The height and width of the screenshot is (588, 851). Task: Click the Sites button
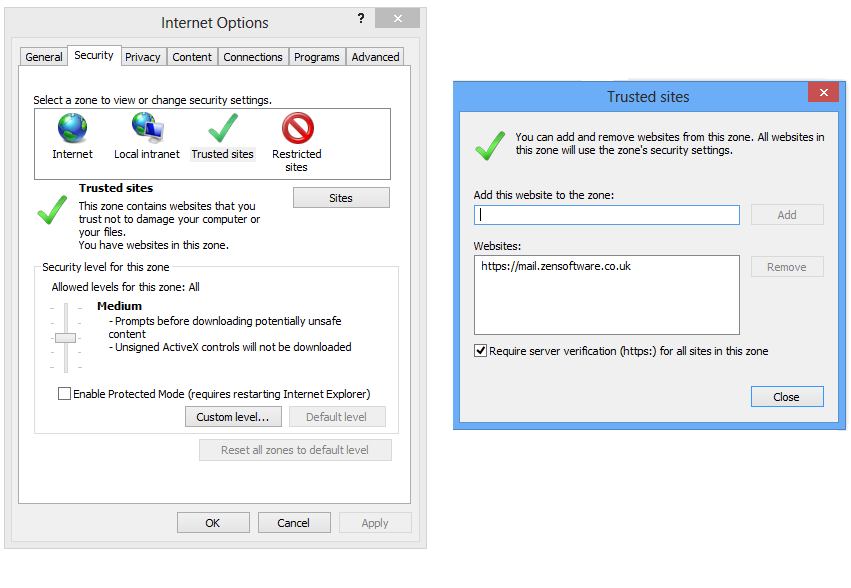(x=341, y=198)
